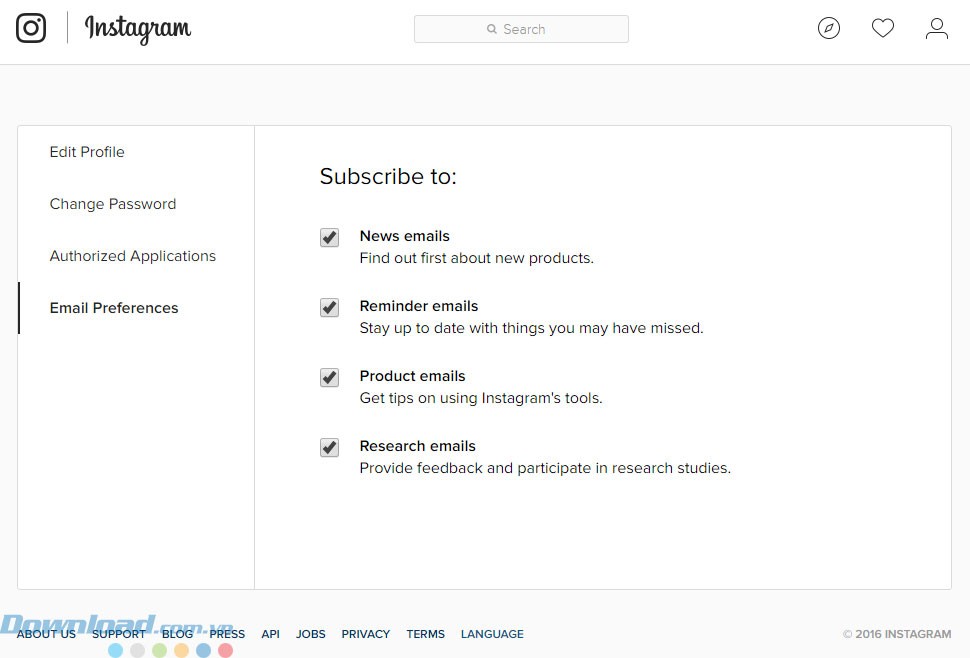Click the Instagram camera logo icon
This screenshot has width=970, height=658.
coord(31,28)
